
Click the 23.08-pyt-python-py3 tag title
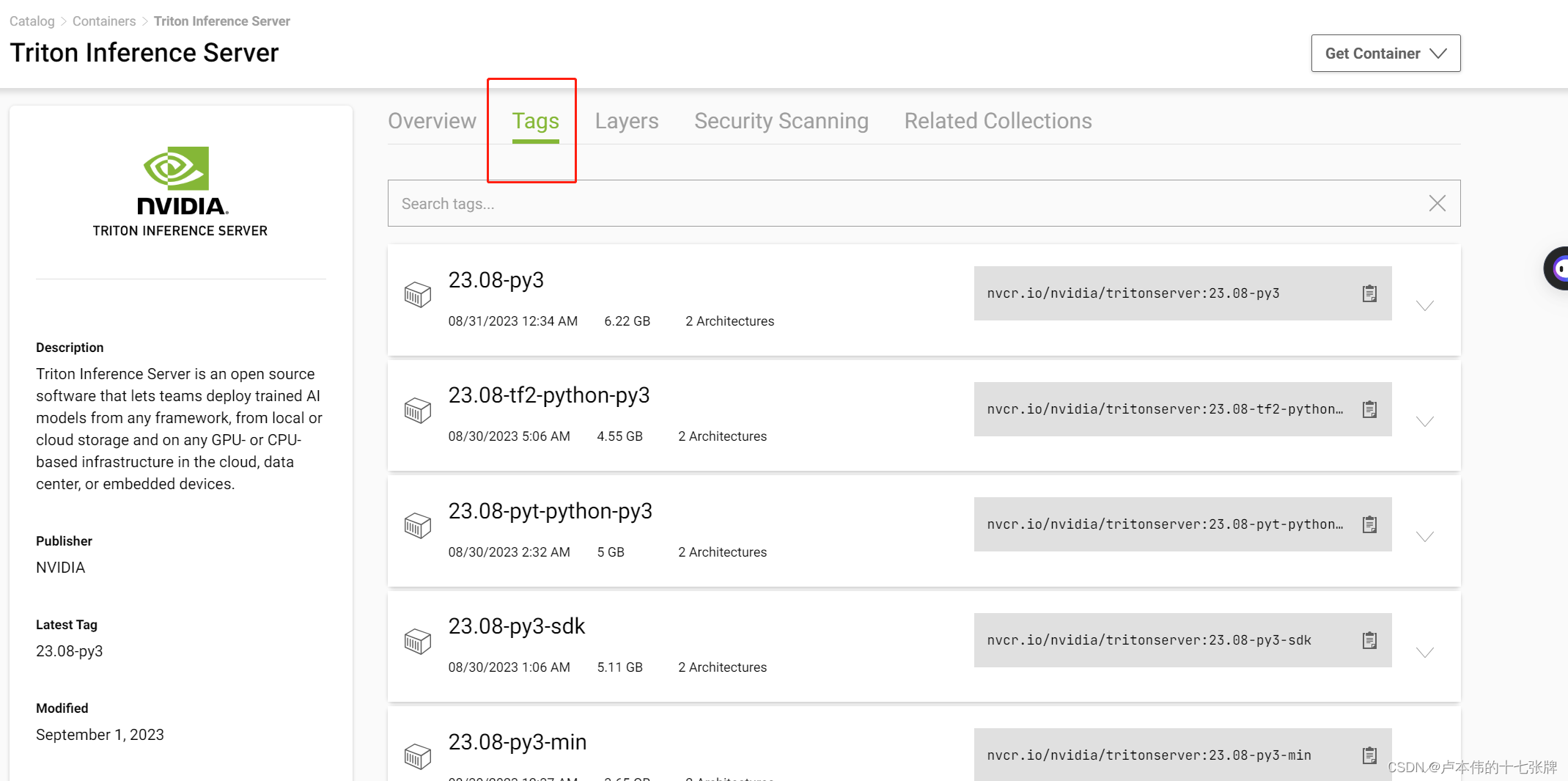pyautogui.click(x=551, y=511)
